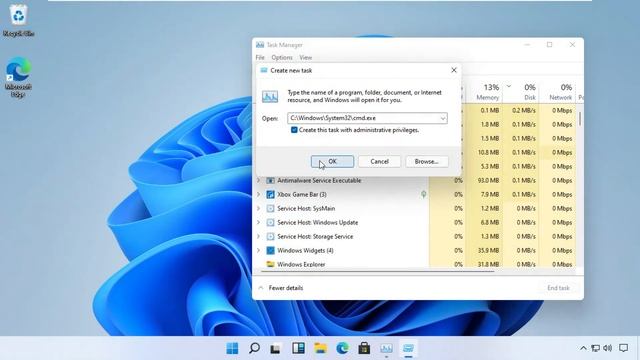Sort by Network column header
Image resolution: width=640 pixels, height=360 pixels.
point(557,92)
